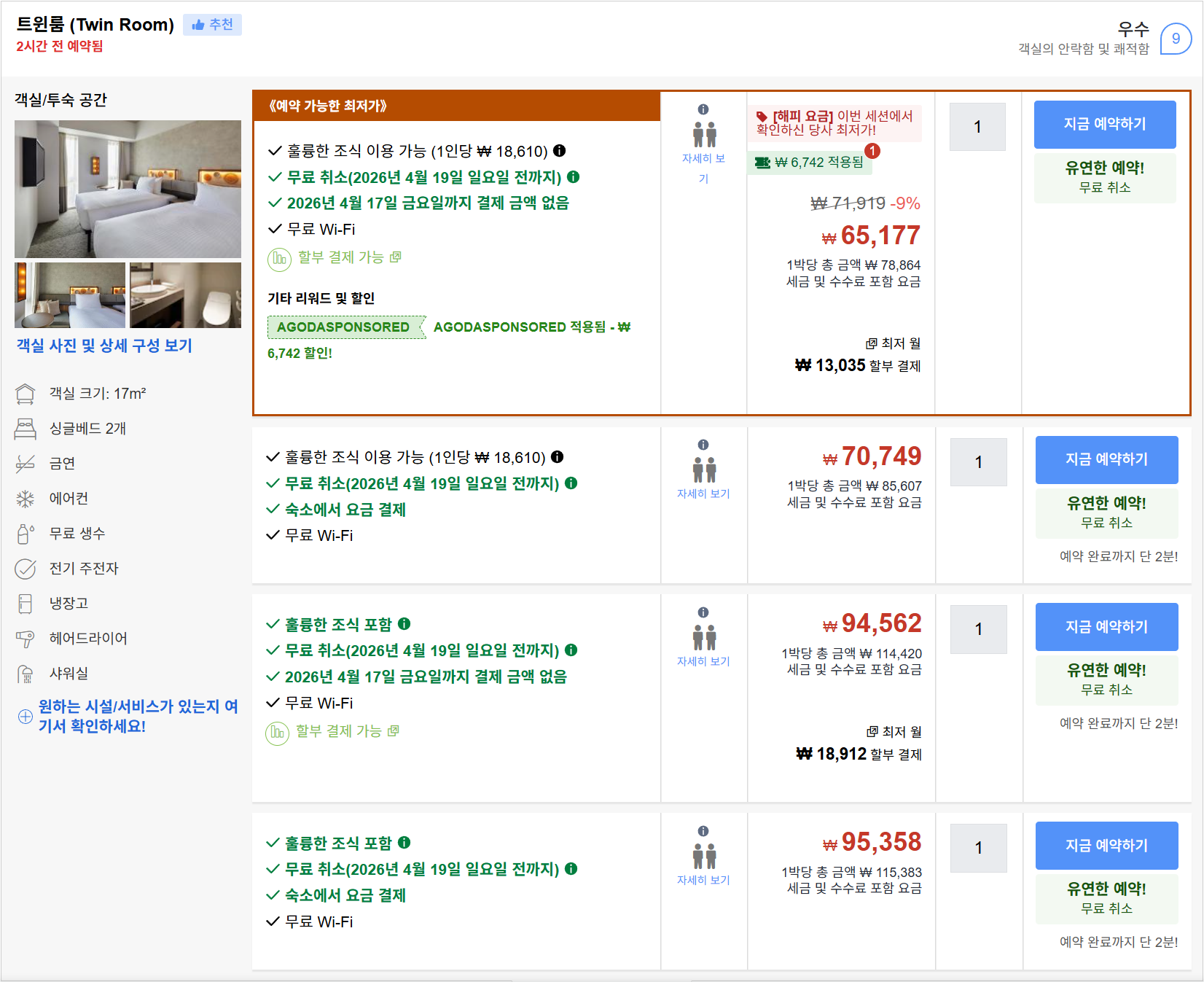Click 지금 예약하기 for the cheapest rate
This screenshot has height=982, width=1204.
click(1105, 124)
